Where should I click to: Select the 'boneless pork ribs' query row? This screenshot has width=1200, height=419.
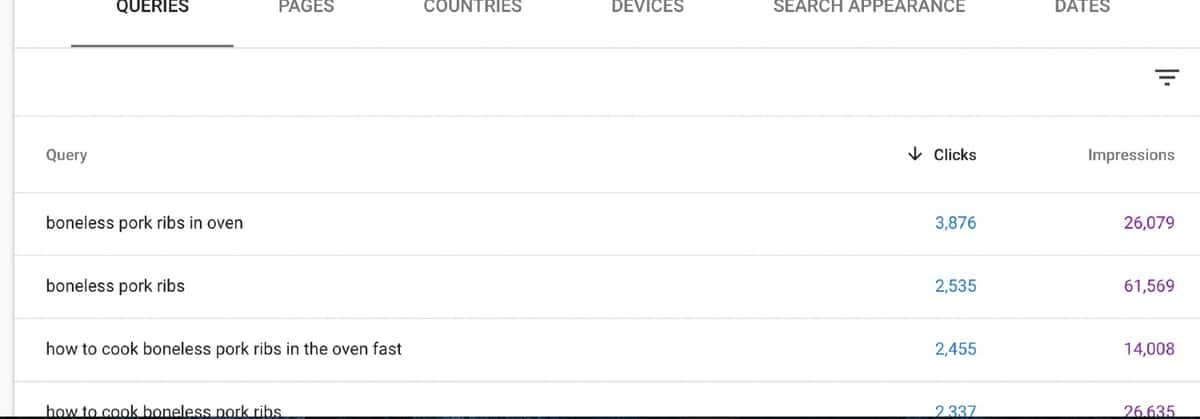coord(600,286)
